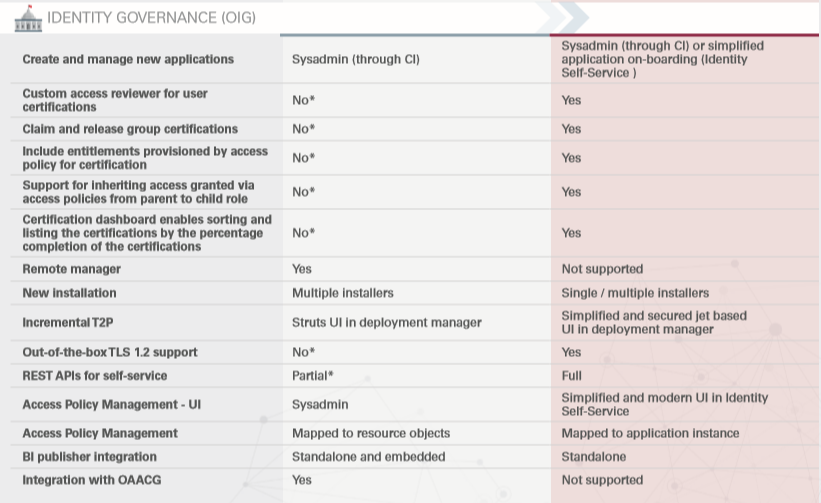Click the government building icon in header
This screenshot has height=503, width=821.
(x=27, y=17)
